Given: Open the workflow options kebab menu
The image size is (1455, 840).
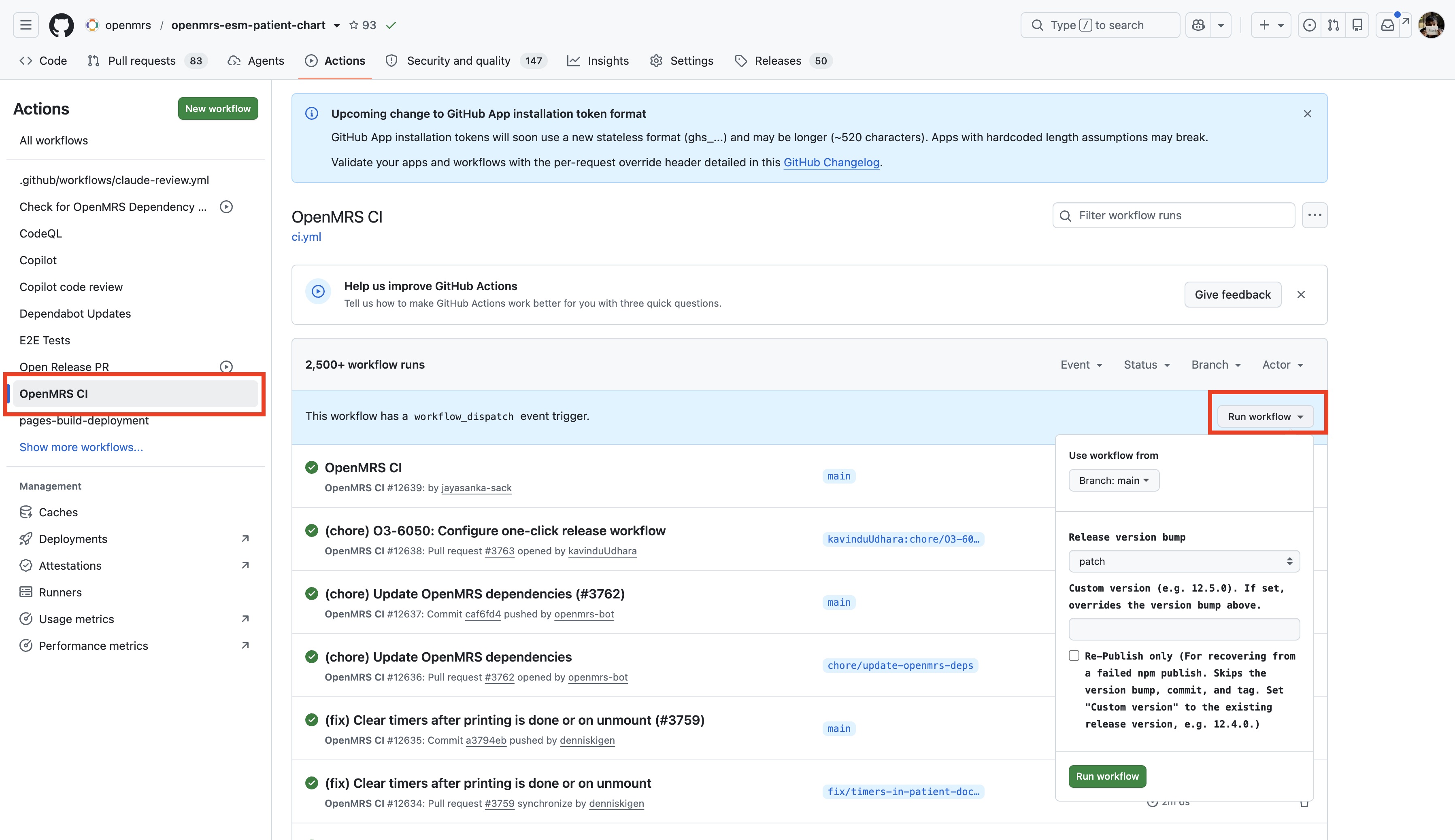Looking at the screenshot, I should 1315,215.
